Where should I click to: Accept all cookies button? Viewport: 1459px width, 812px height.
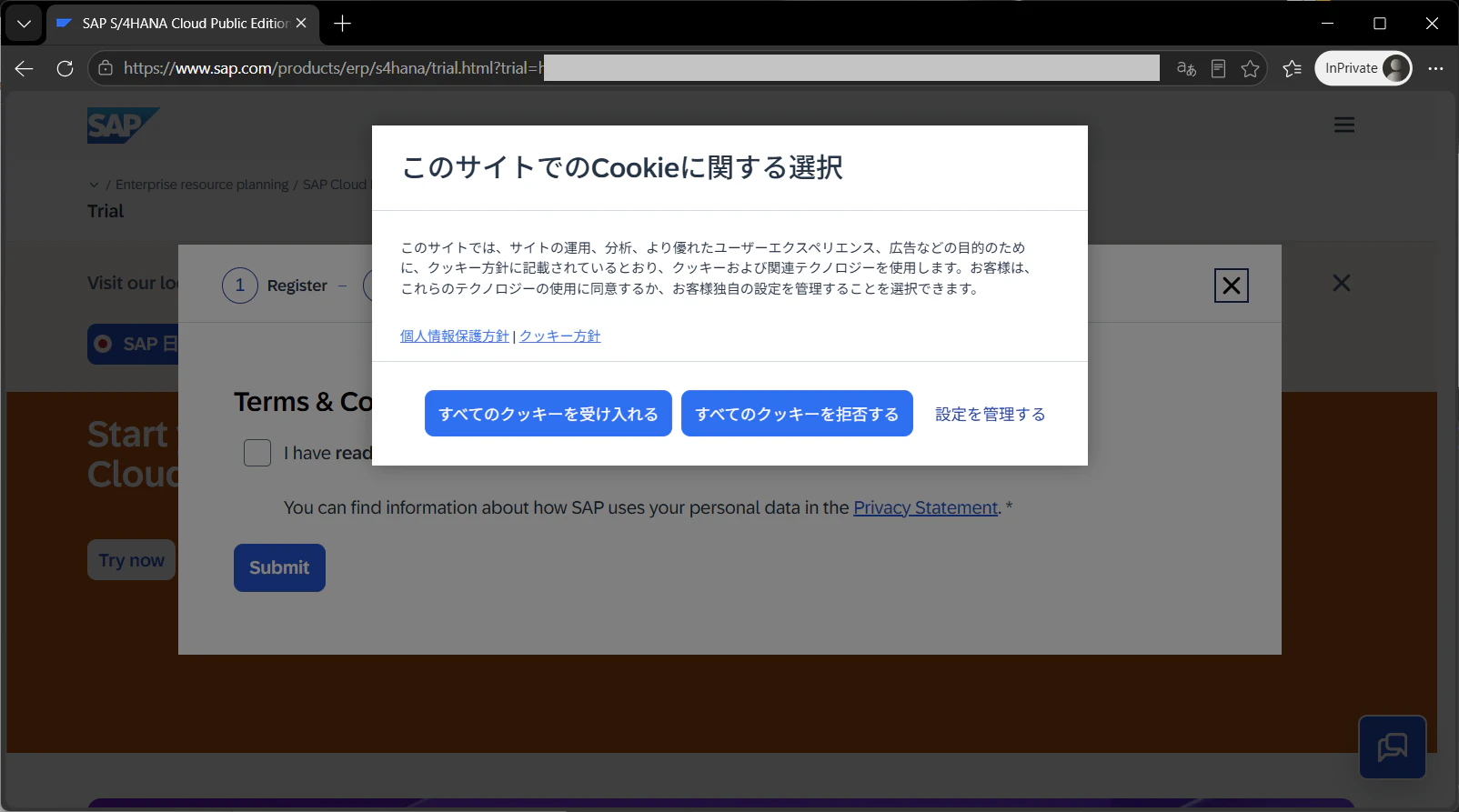[x=548, y=414]
